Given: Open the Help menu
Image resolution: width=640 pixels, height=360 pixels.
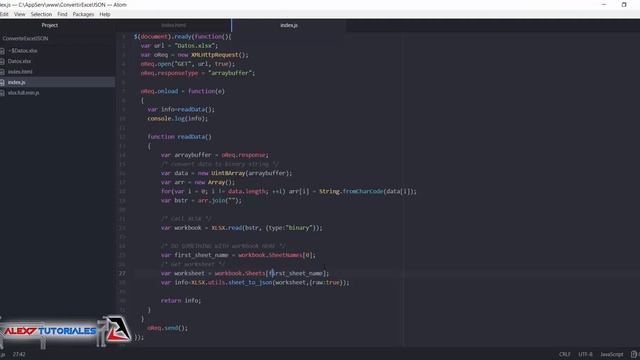Looking at the screenshot, I should [105, 14].
